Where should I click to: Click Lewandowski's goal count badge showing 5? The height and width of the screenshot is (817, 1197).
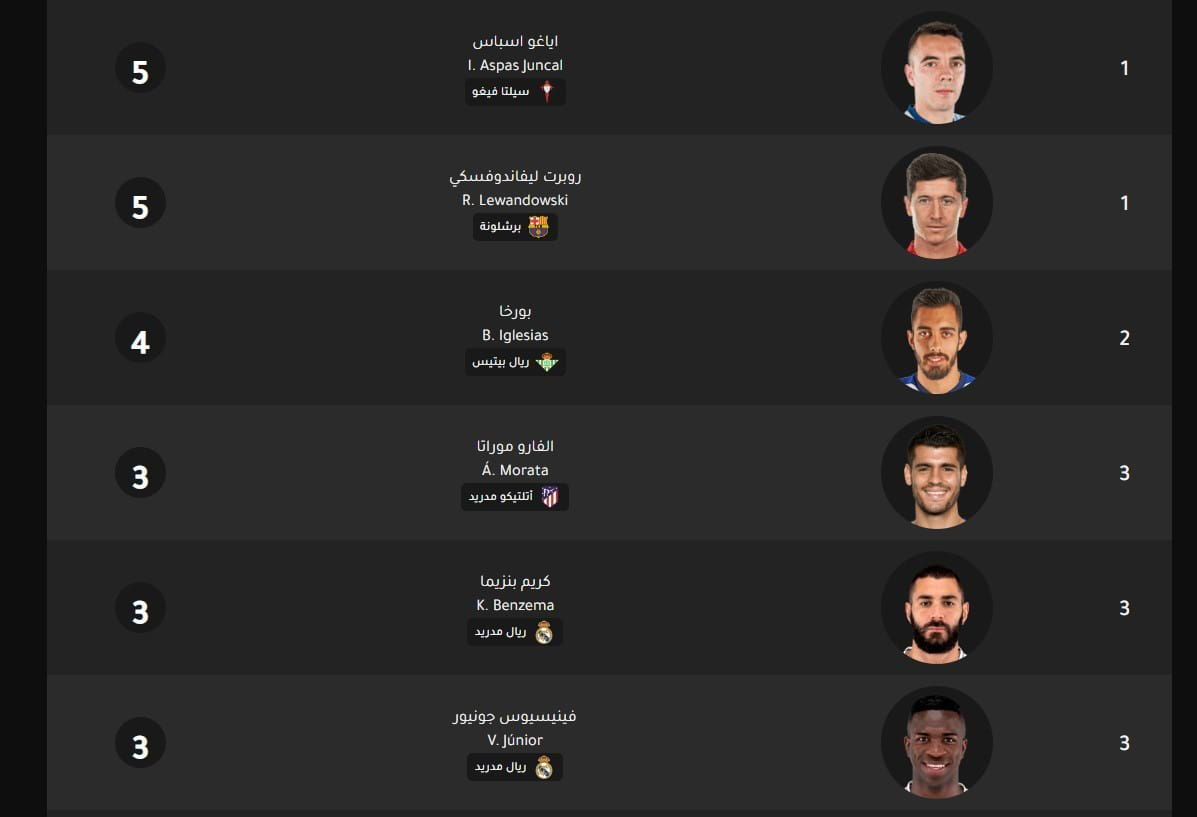tap(140, 203)
